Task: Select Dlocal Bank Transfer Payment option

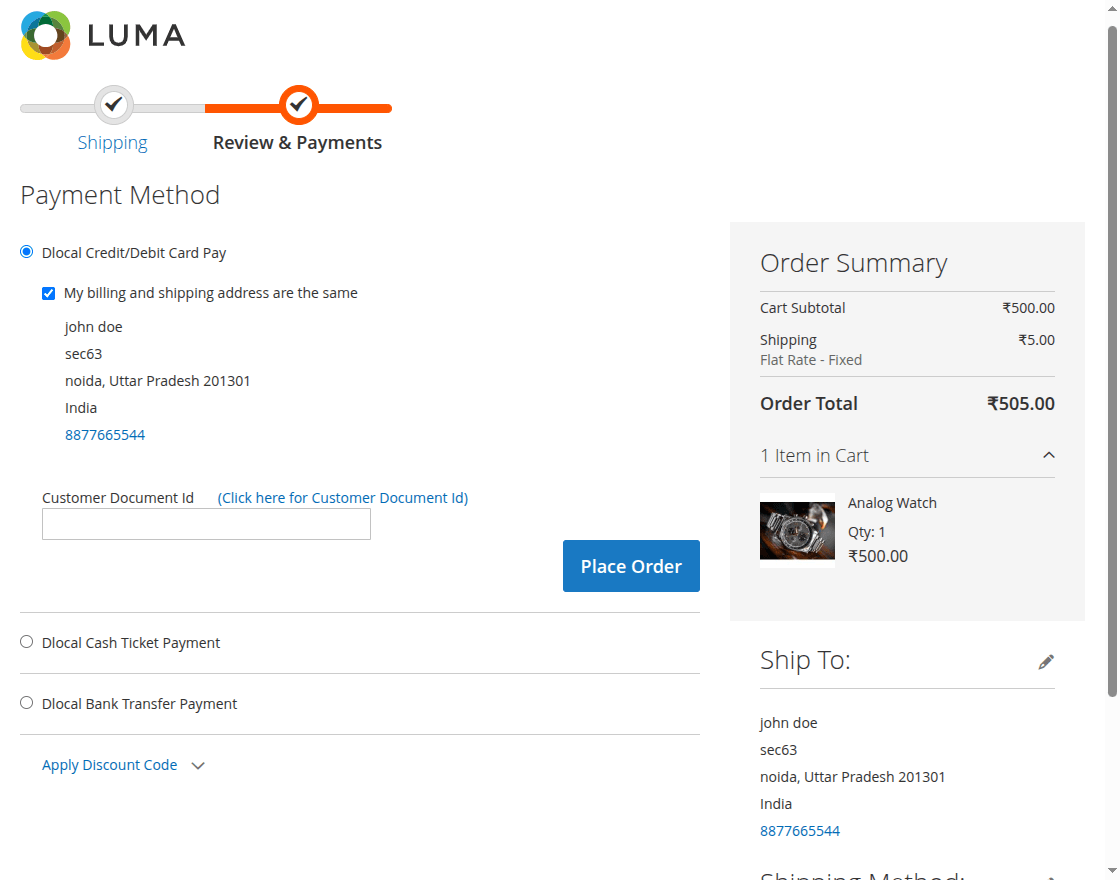Action: coord(27,703)
